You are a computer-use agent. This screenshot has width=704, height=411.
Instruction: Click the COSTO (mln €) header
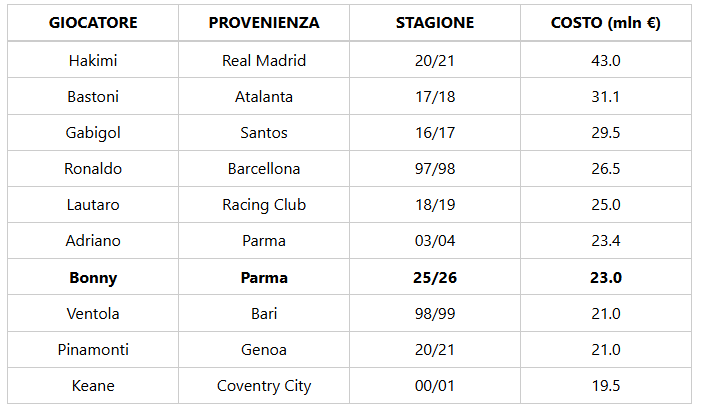click(x=606, y=23)
